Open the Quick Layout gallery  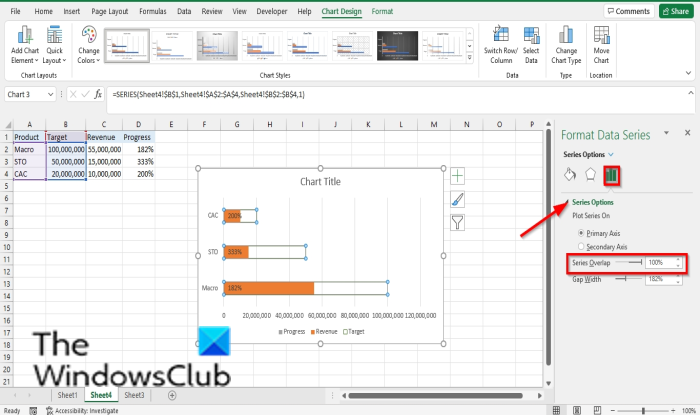pos(54,45)
